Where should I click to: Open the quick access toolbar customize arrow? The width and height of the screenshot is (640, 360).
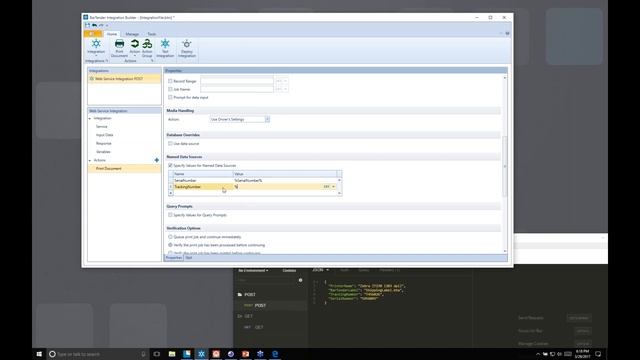[107, 25]
